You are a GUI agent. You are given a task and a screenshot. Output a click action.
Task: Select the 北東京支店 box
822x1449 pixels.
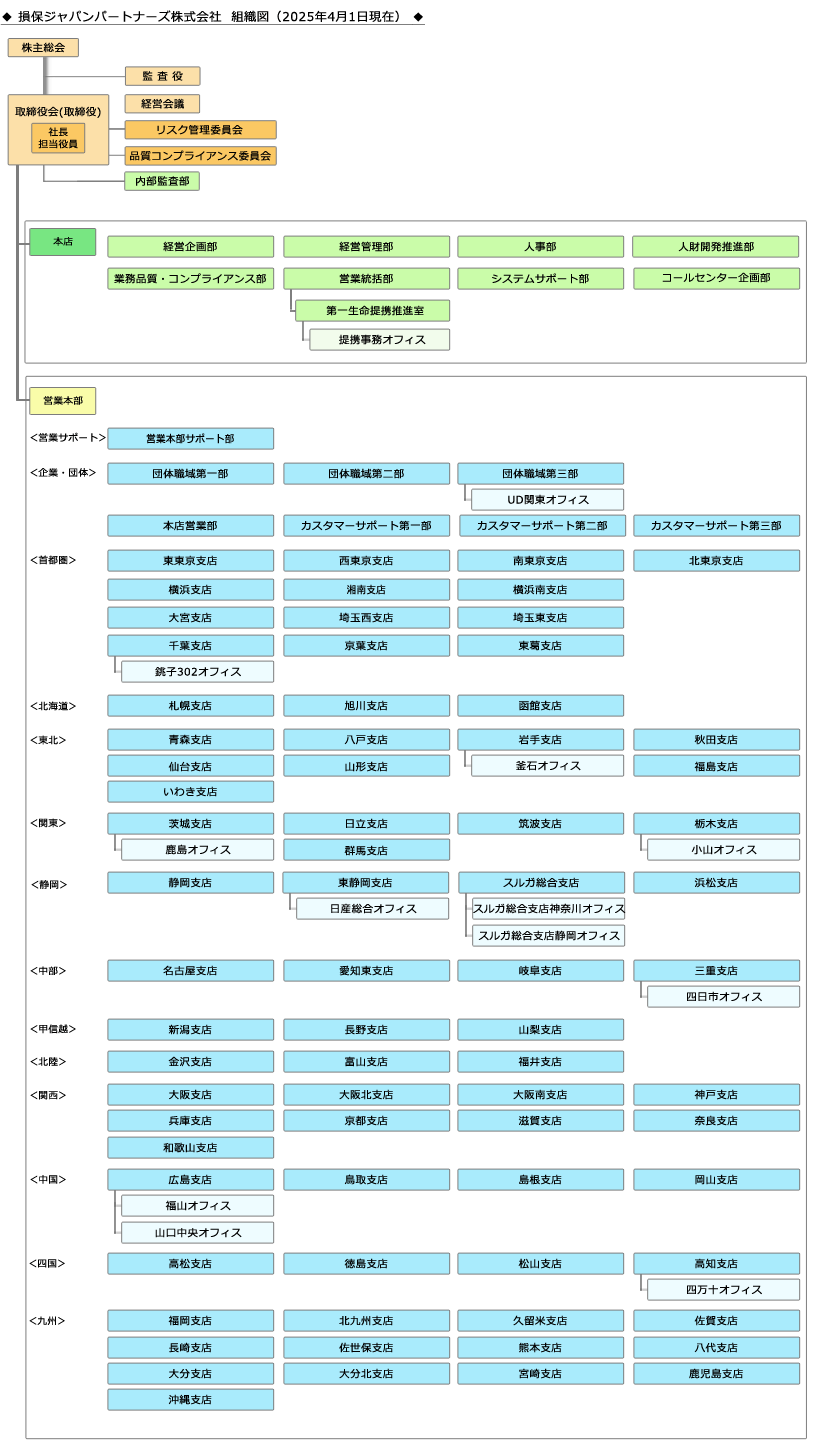click(x=716, y=561)
